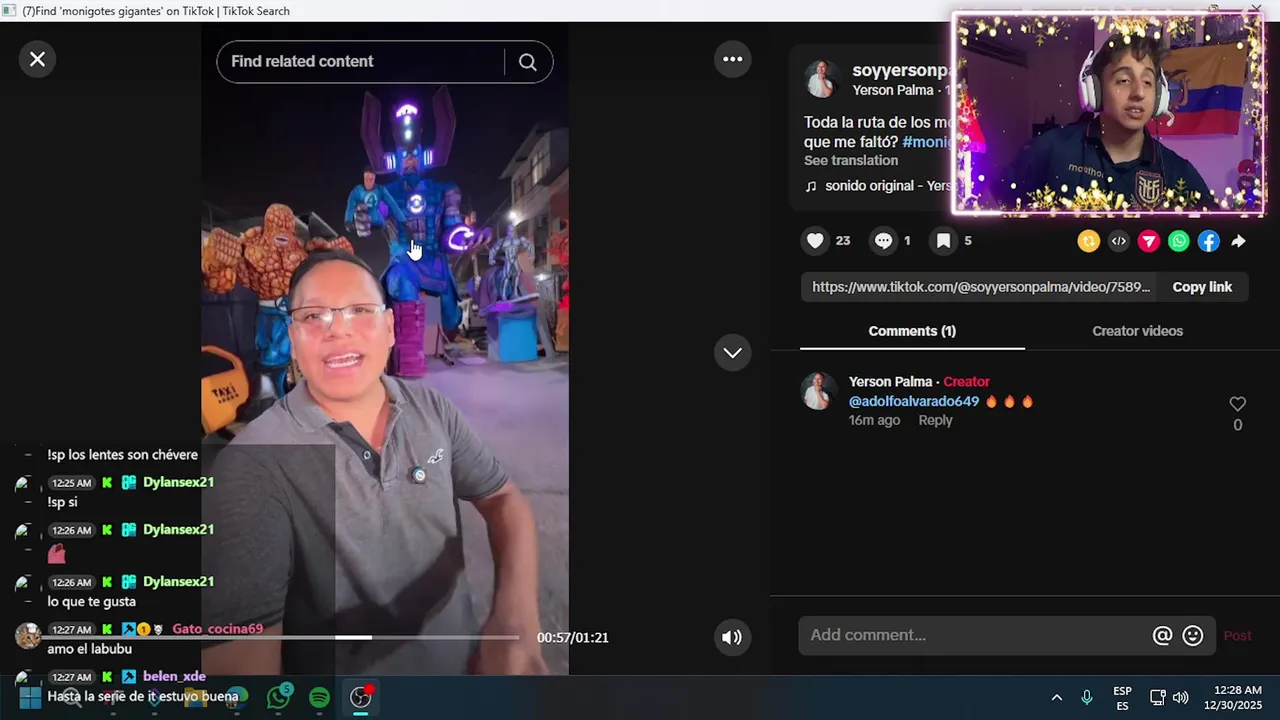The height and width of the screenshot is (720, 1280).
Task: Click the Yerson Palma commenter name
Action: (890, 382)
